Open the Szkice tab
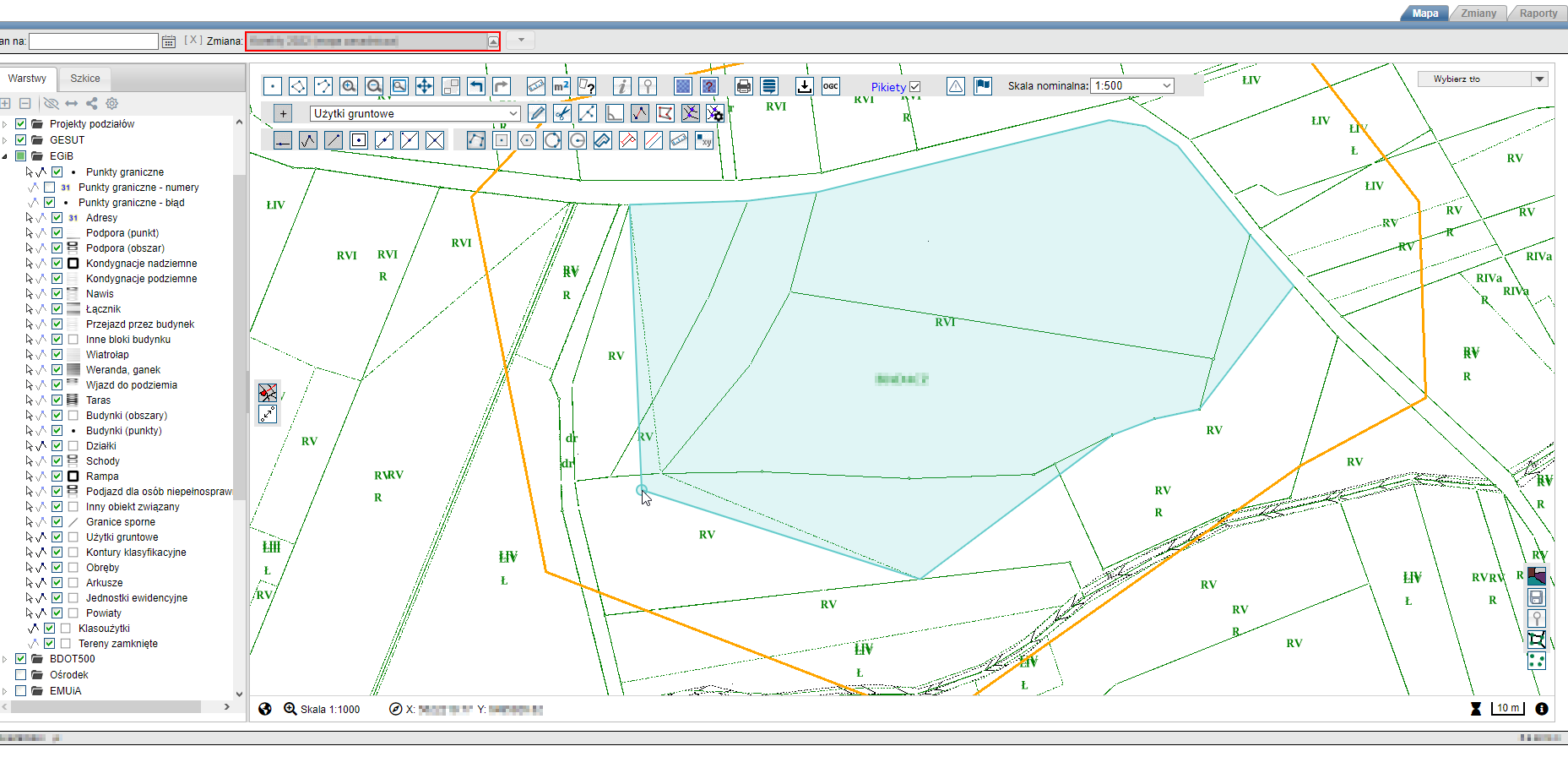 (84, 79)
